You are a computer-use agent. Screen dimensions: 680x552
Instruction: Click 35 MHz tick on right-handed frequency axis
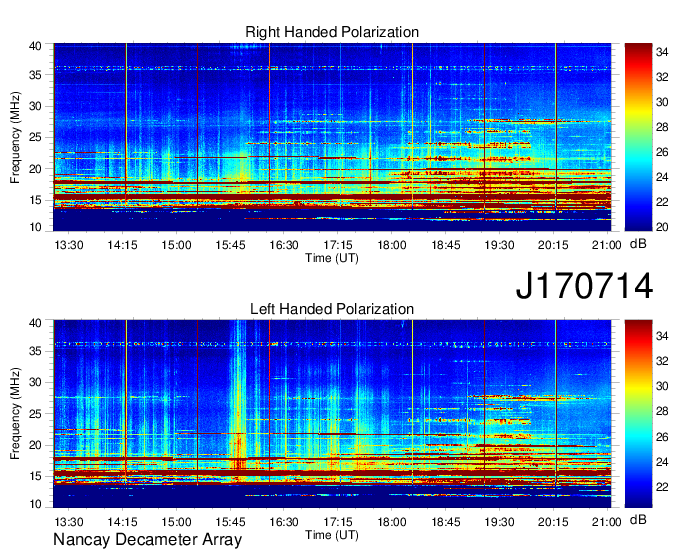36,75
